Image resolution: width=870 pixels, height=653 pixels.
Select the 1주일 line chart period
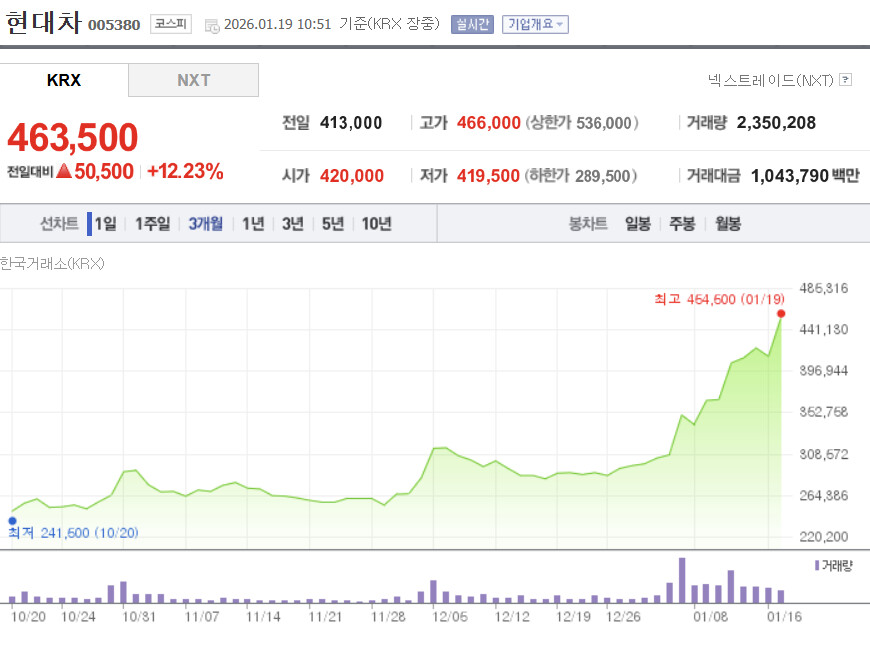(153, 224)
